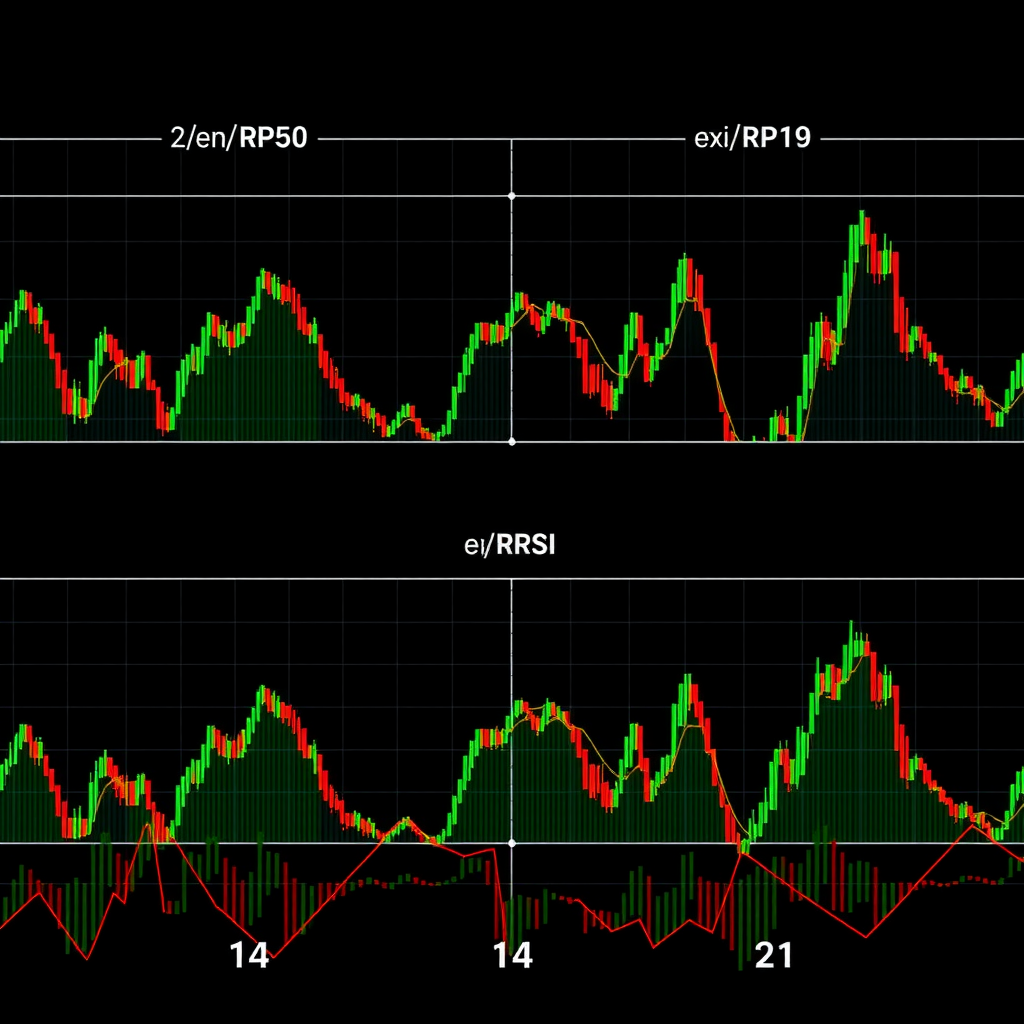1024x1024 pixels.
Task: Click the leftmost 14 period label
Action: (248, 956)
